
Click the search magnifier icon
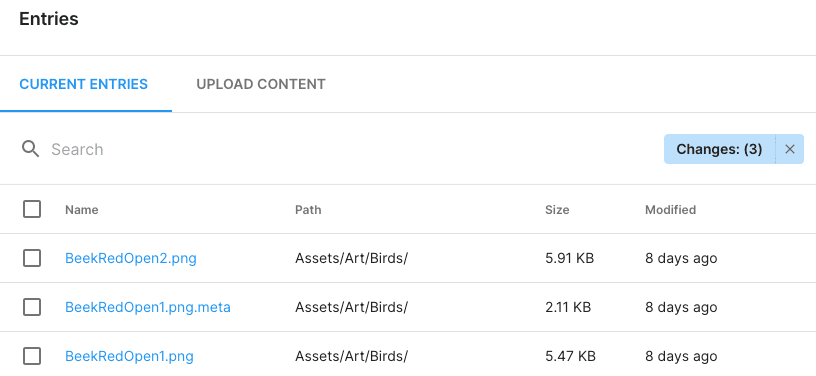(x=30, y=149)
